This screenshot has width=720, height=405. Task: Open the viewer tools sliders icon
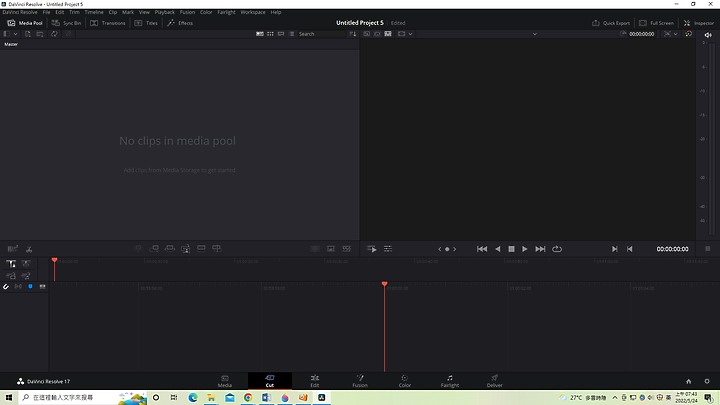click(x=388, y=249)
